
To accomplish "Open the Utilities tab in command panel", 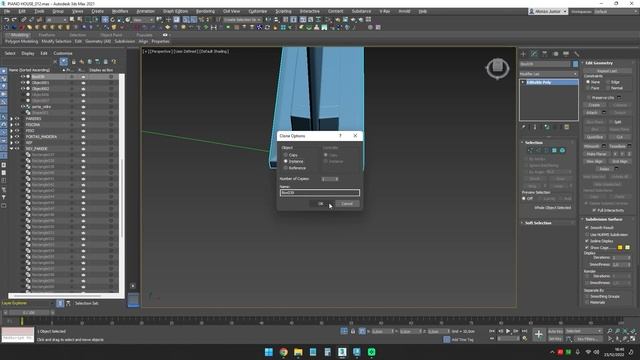I will 576,54.
